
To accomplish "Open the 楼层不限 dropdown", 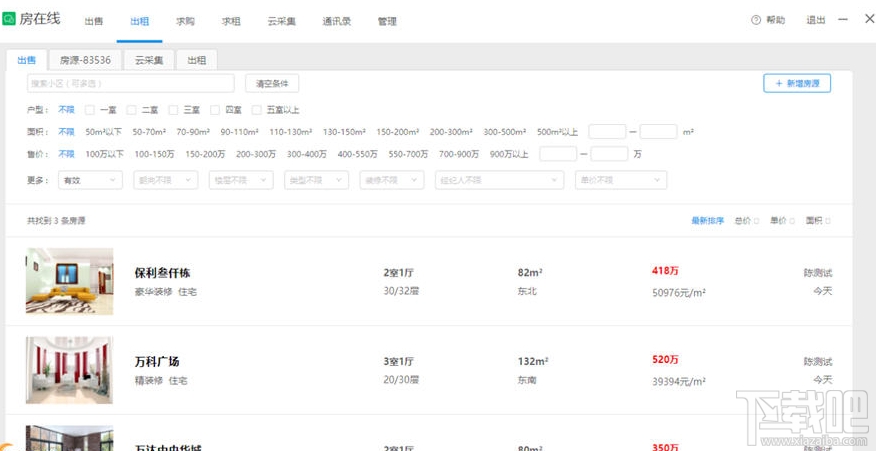I will click(241, 180).
